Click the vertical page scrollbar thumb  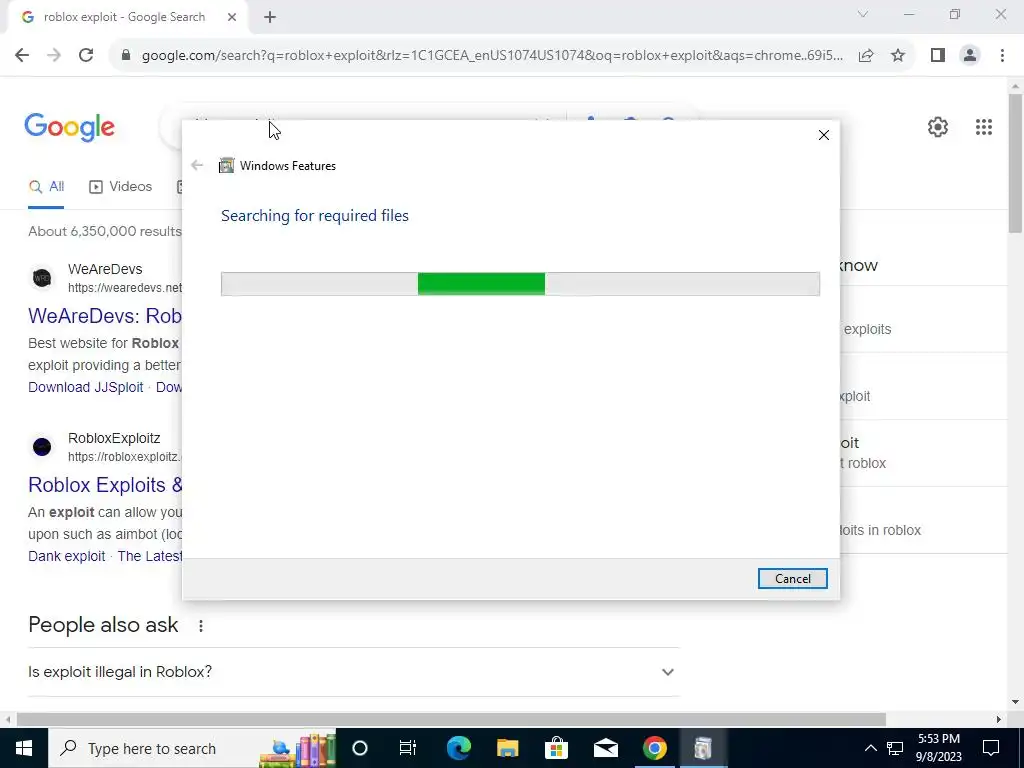[x=1015, y=163]
